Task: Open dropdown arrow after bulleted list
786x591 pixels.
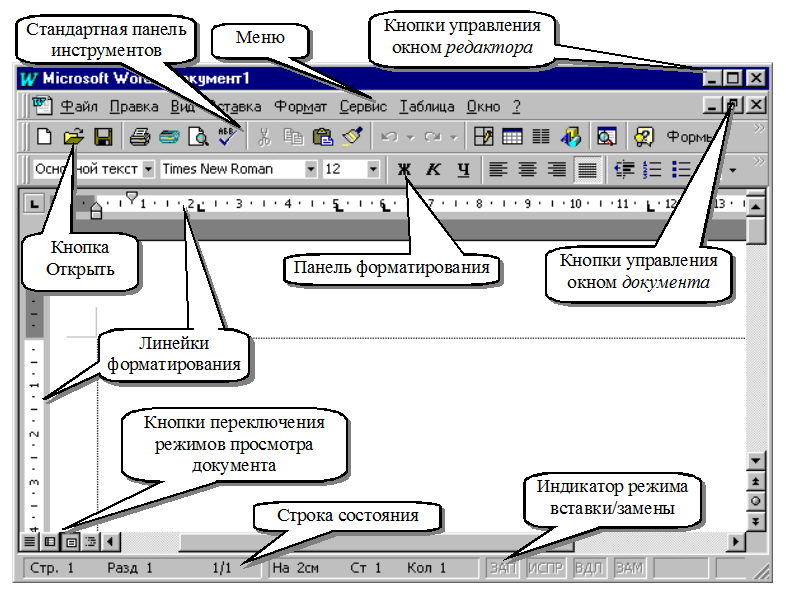Action: tap(733, 171)
